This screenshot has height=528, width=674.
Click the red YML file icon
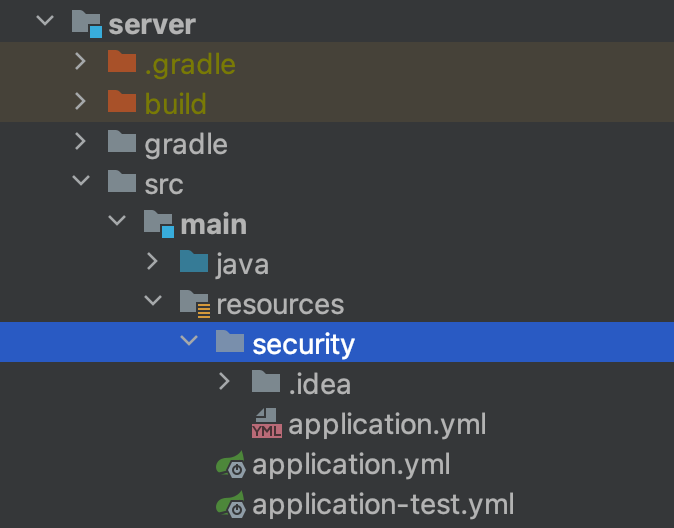267,424
